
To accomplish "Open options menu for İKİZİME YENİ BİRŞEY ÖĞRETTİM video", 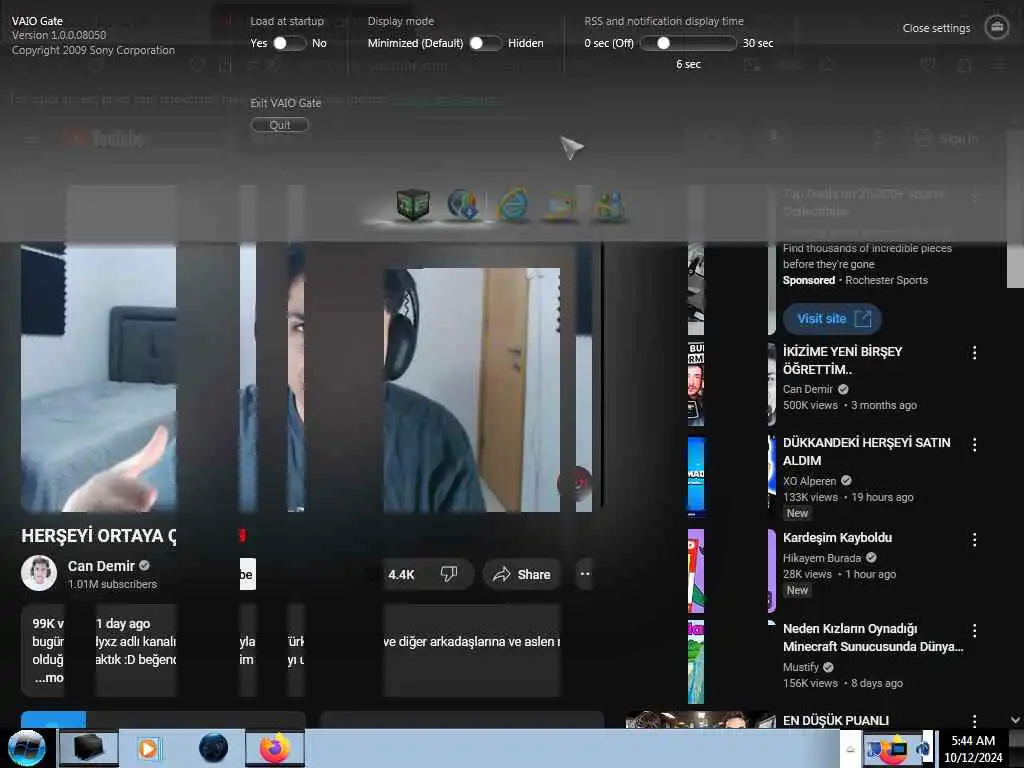I will pyautogui.click(x=974, y=353).
